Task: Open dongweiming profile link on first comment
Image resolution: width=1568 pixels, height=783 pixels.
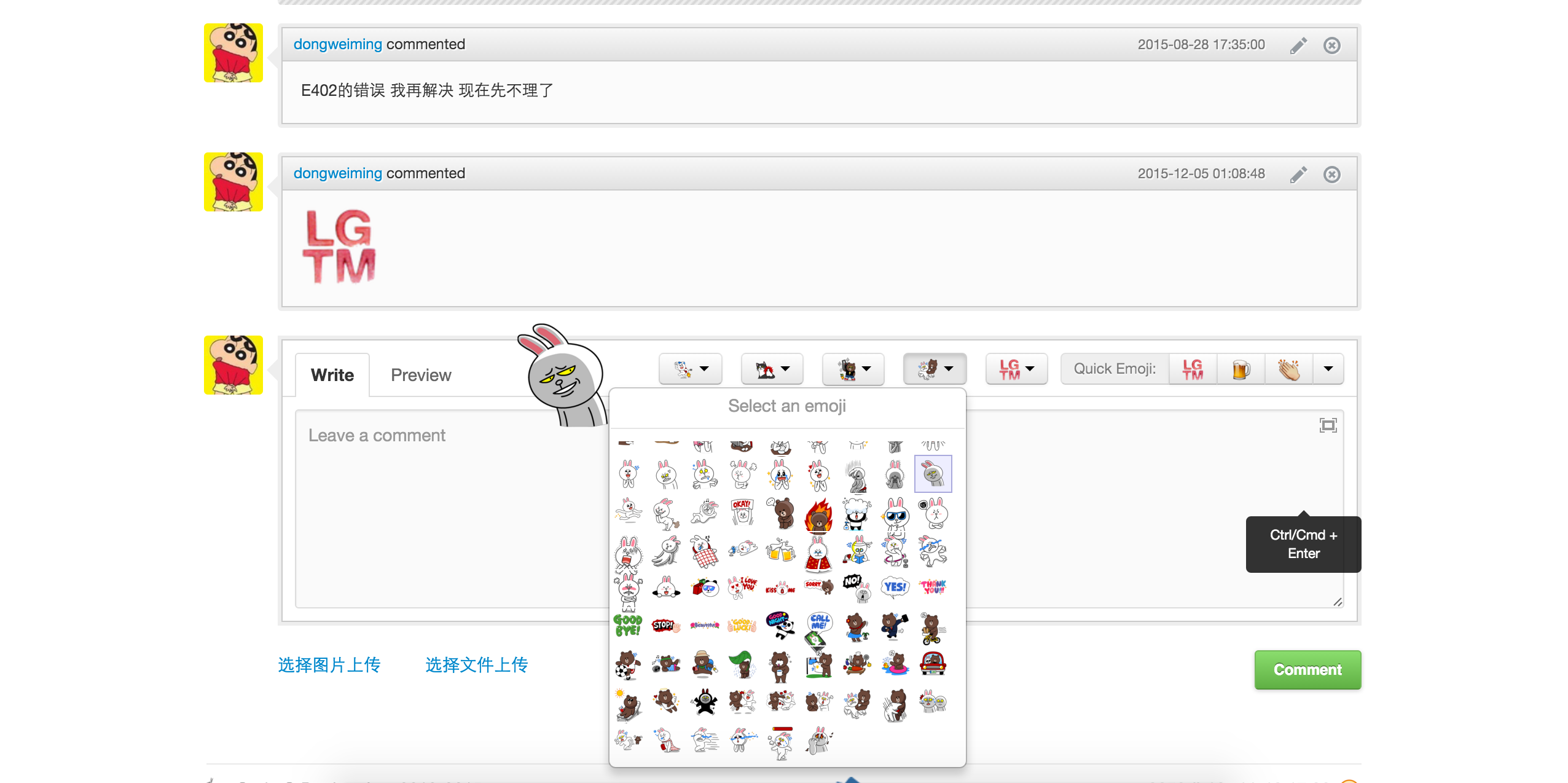Action: click(338, 44)
